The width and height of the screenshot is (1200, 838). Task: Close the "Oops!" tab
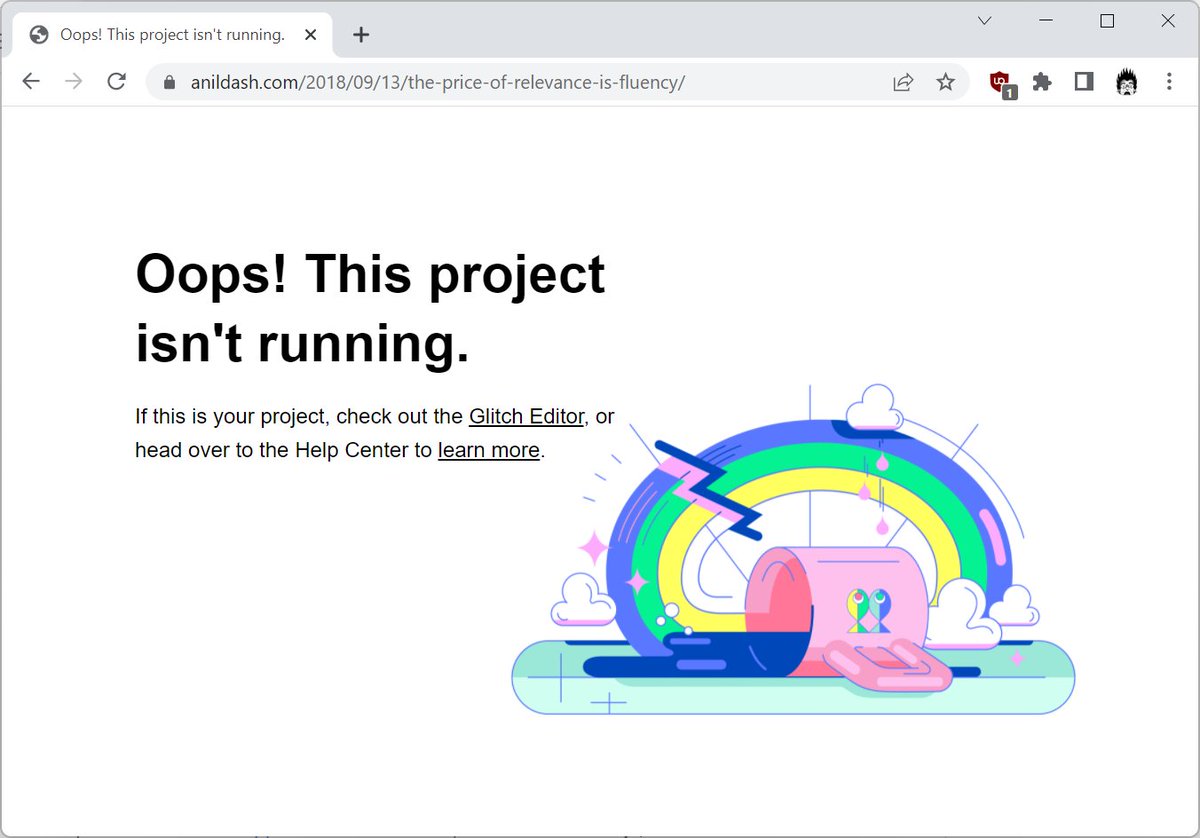click(310, 35)
